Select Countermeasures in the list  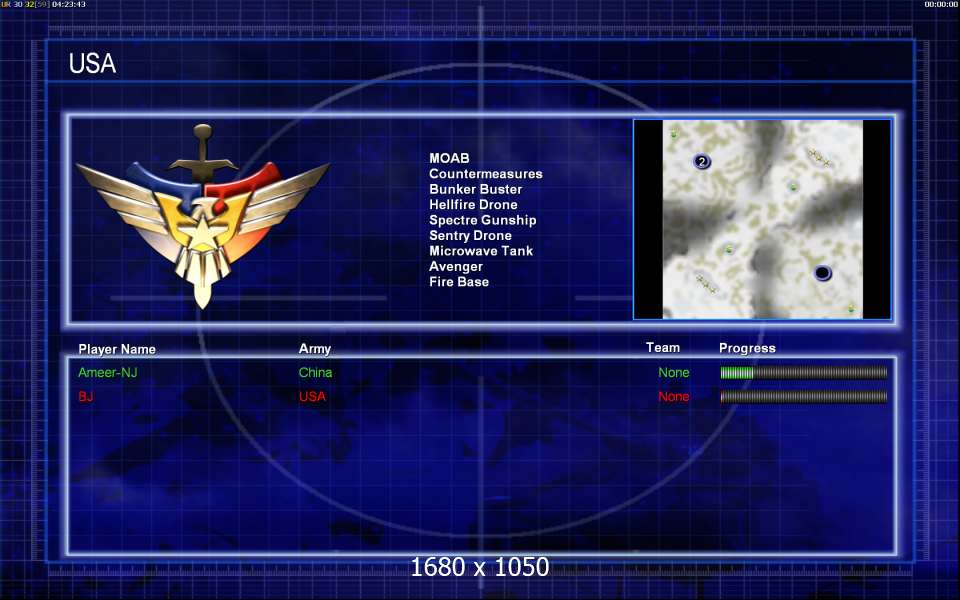point(486,174)
